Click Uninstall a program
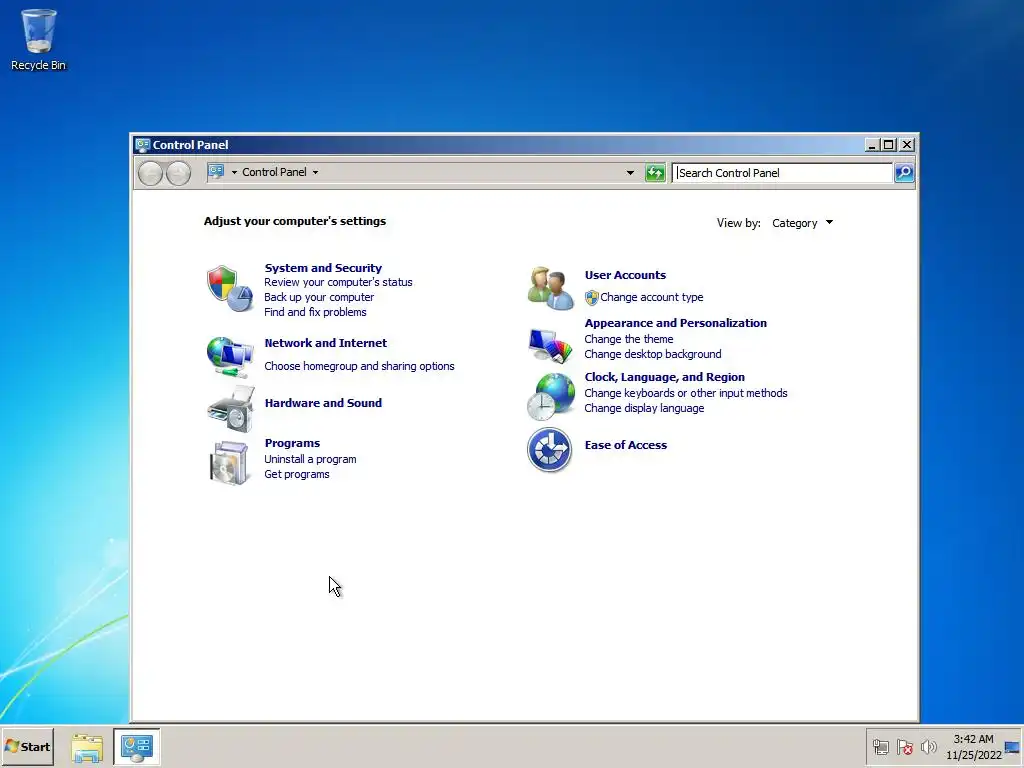This screenshot has height=768, width=1024. click(310, 459)
